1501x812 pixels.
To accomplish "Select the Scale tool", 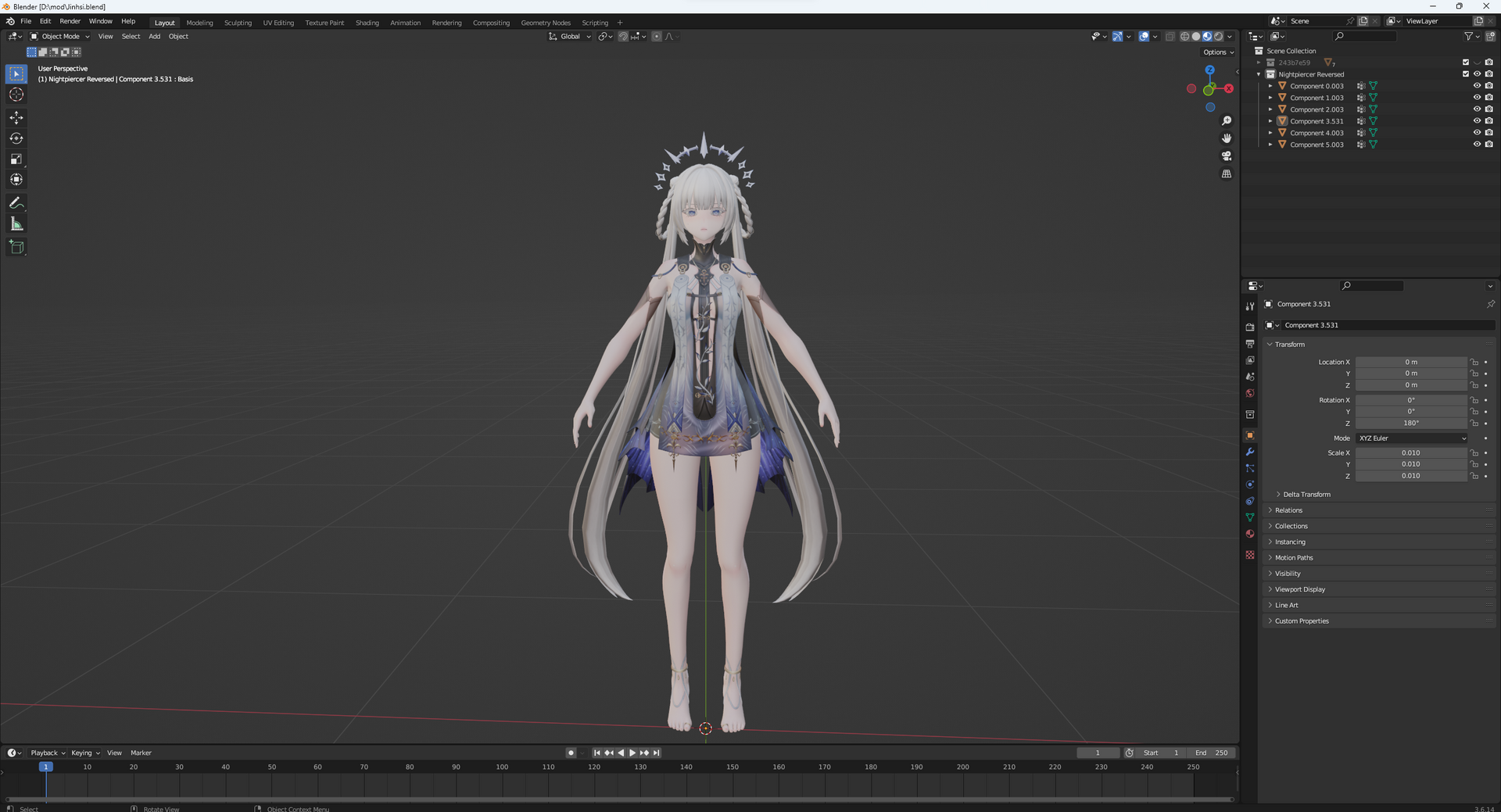I will point(16,159).
